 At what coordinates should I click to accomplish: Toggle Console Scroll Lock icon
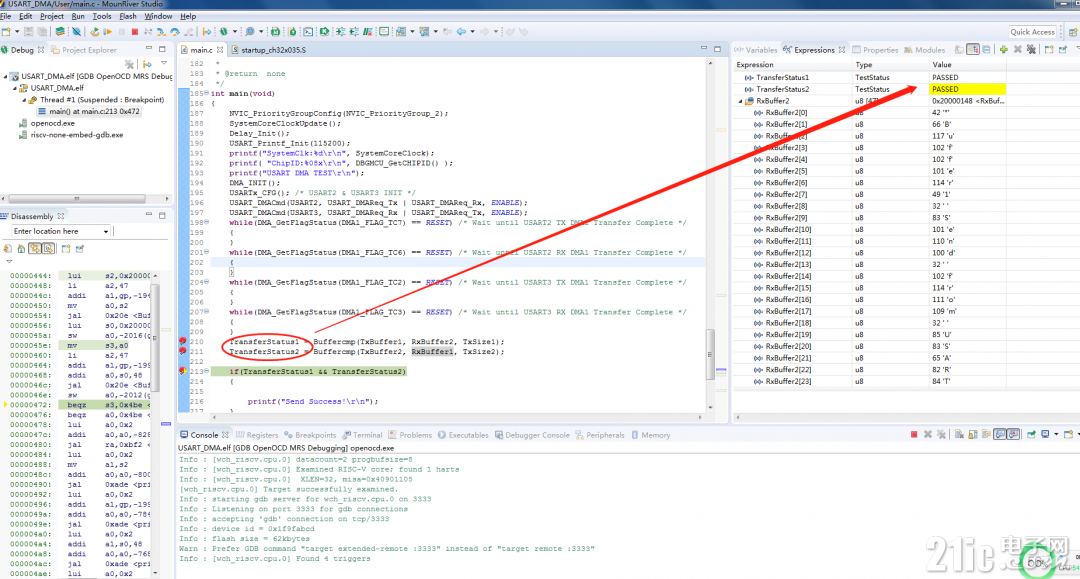(973, 435)
